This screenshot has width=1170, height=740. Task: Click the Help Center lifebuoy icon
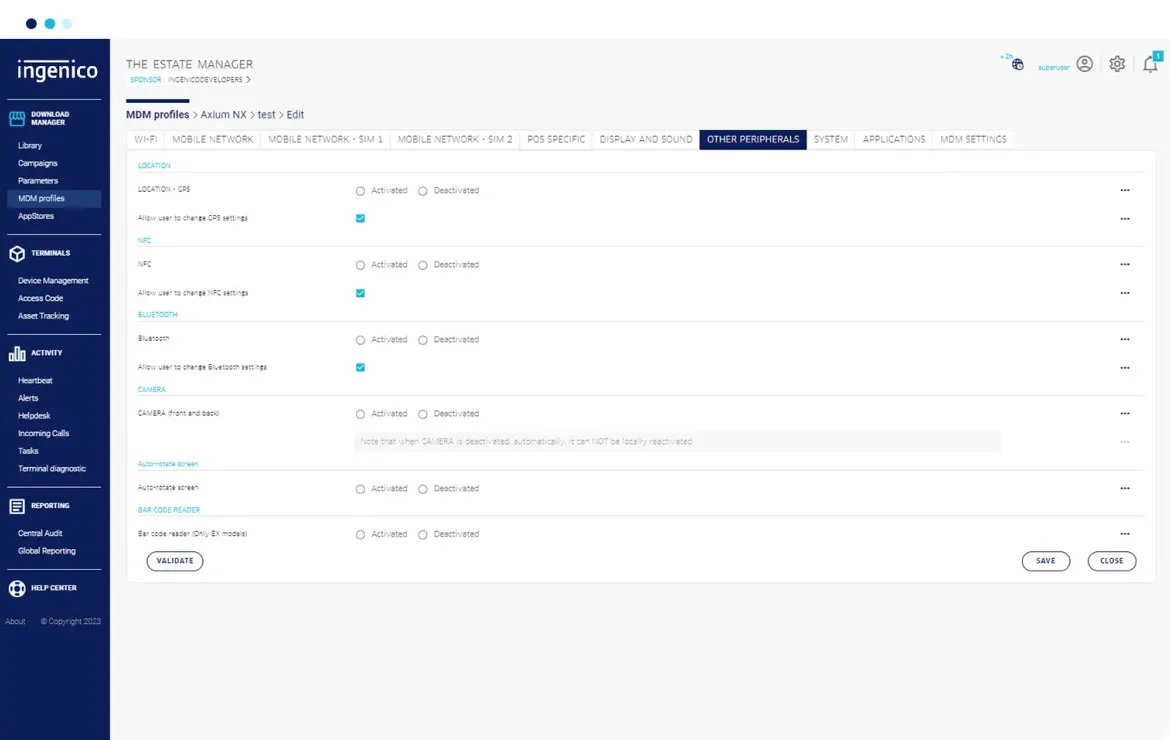click(17, 588)
